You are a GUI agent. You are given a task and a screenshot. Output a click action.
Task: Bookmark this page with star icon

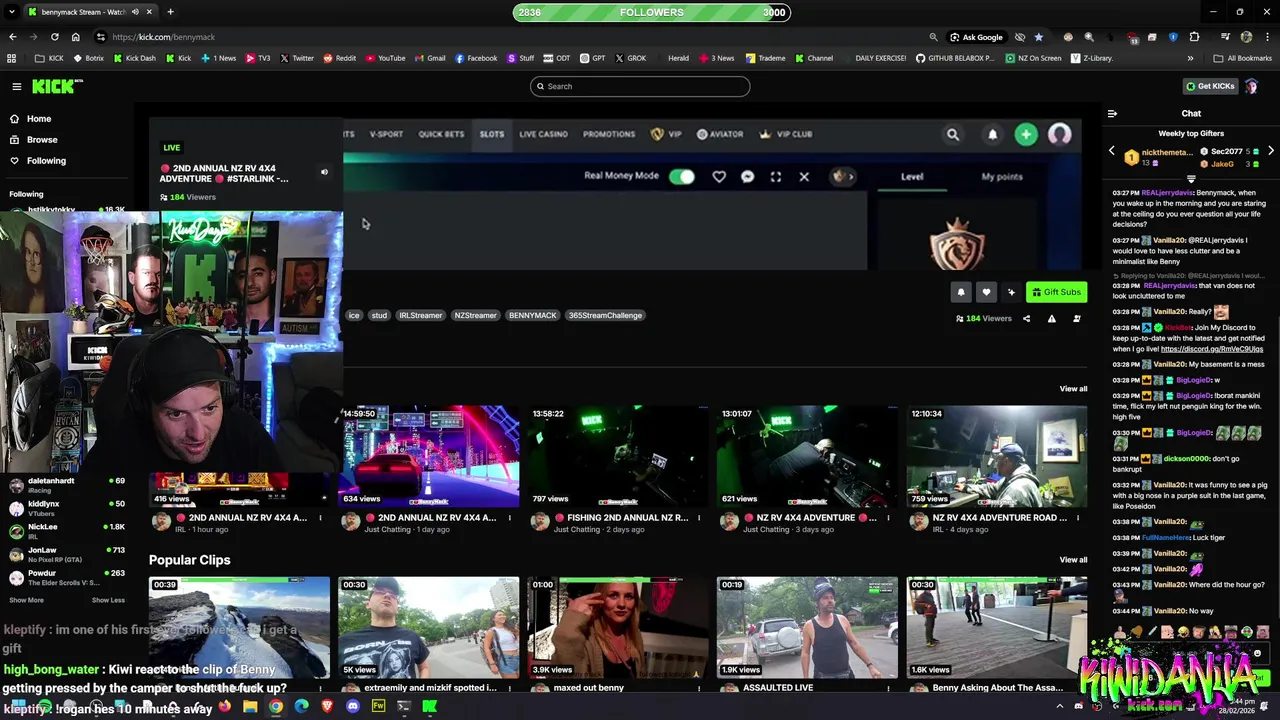point(1038,37)
